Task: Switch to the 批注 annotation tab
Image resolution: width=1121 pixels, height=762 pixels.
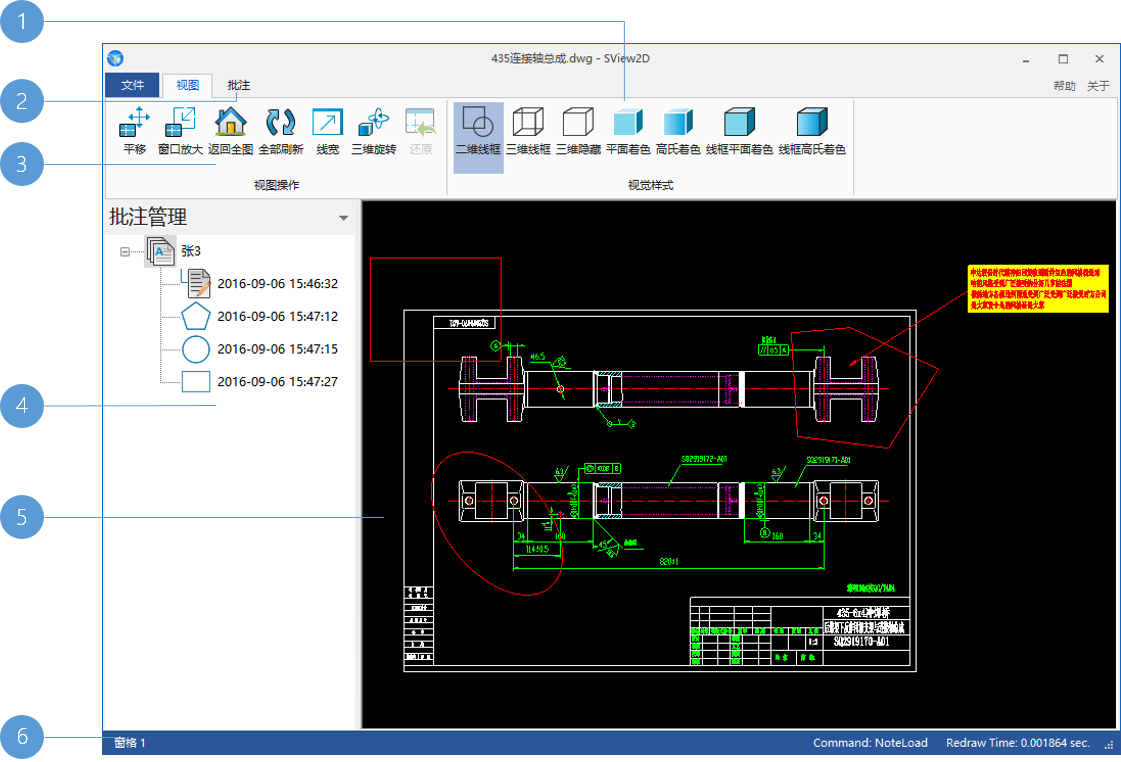Action: click(238, 86)
